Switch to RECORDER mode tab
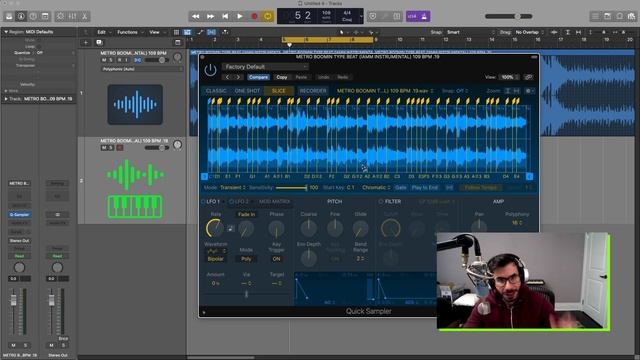 point(313,91)
